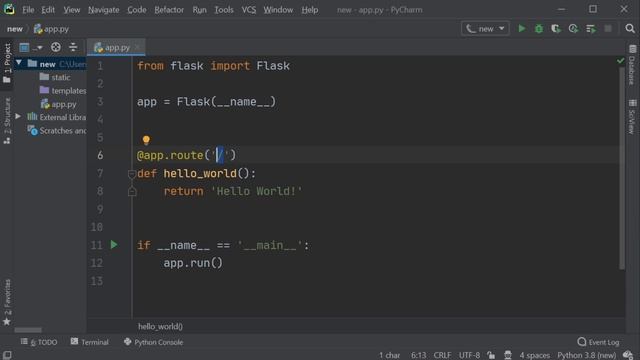Open the TODO tool window
Screen dimensions: 640x360
(39, 342)
